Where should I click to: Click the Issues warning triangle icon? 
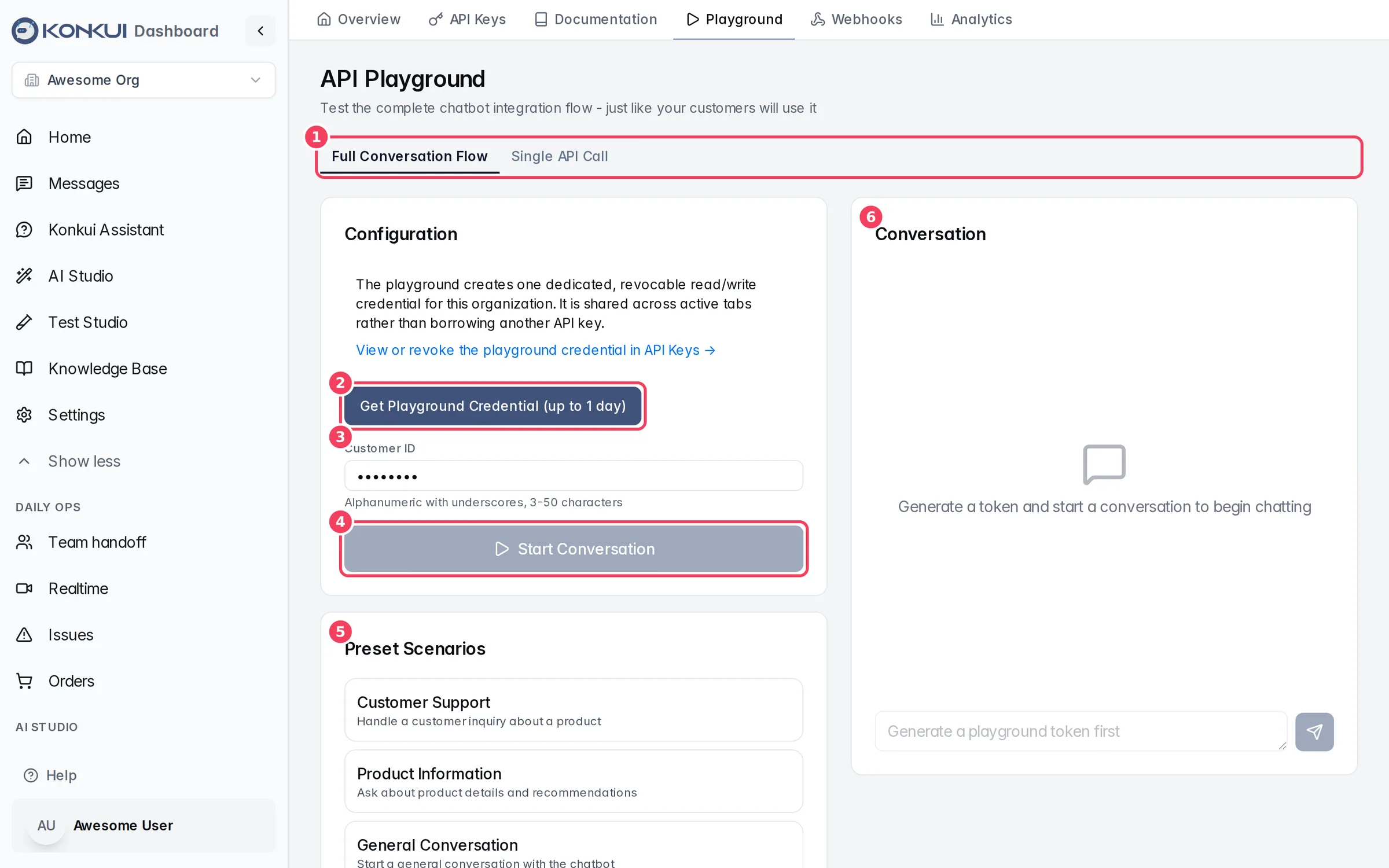click(24, 635)
